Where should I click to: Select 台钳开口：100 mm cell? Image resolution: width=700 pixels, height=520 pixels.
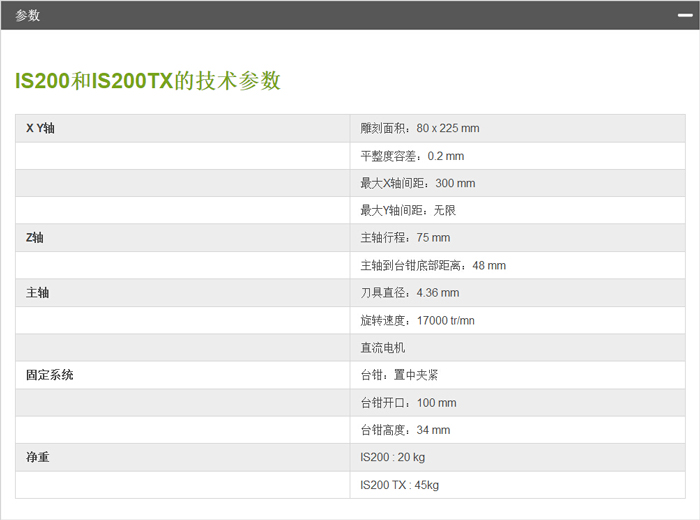point(517,403)
